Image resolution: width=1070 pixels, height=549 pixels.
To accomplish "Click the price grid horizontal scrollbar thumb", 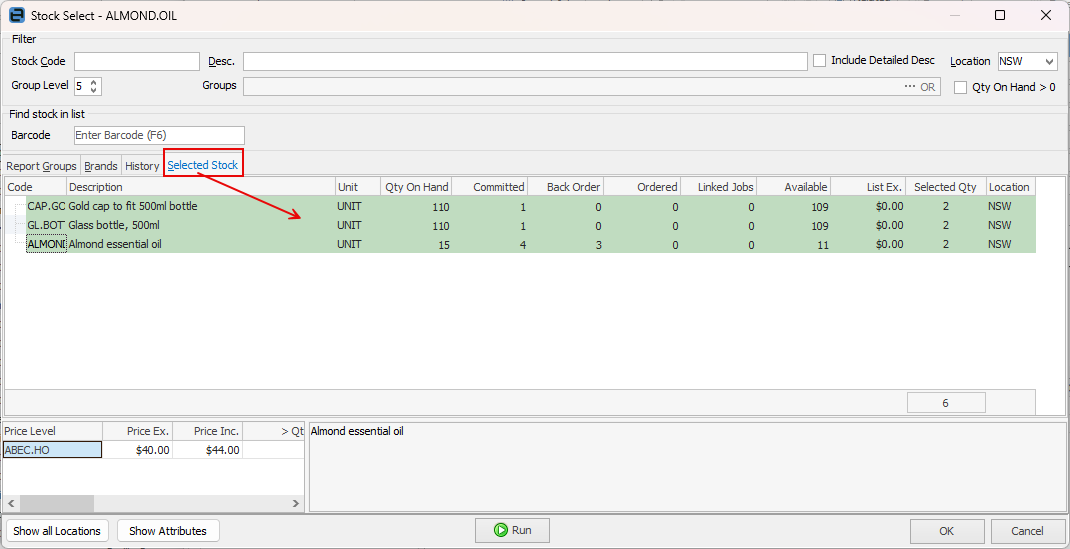I will pyautogui.click(x=57, y=503).
